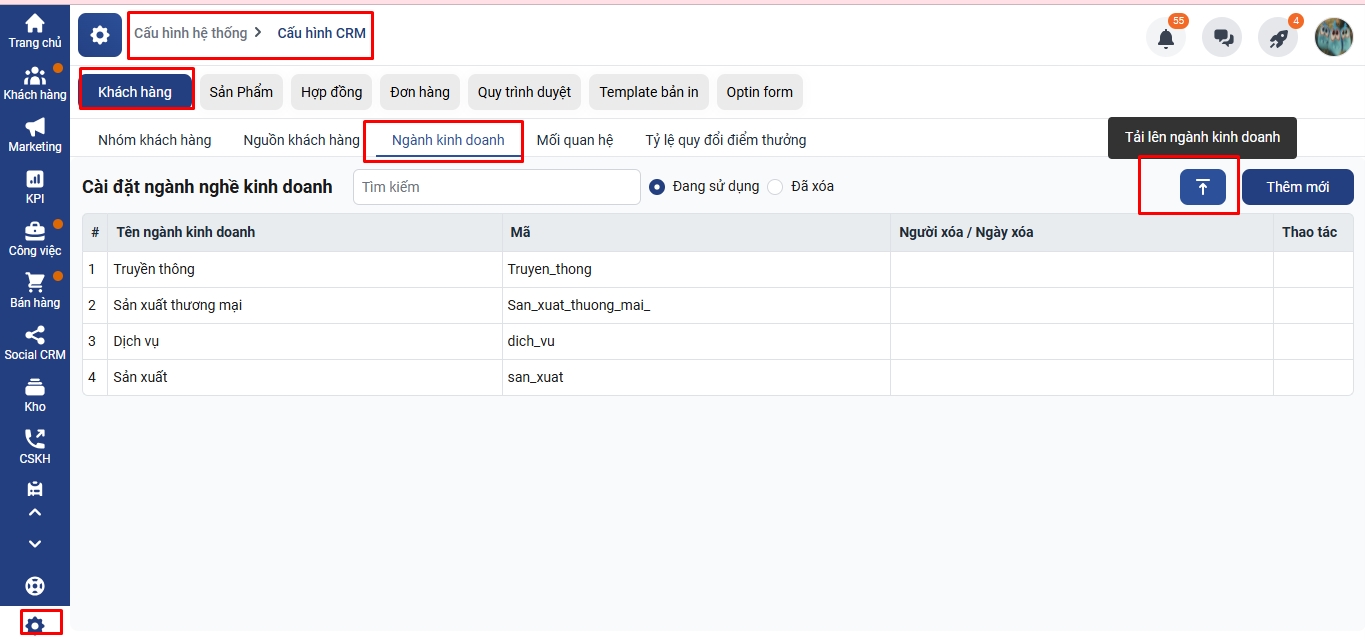Open the Kho warehouse module
The width and height of the screenshot is (1365, 640).
coord(34,387)
